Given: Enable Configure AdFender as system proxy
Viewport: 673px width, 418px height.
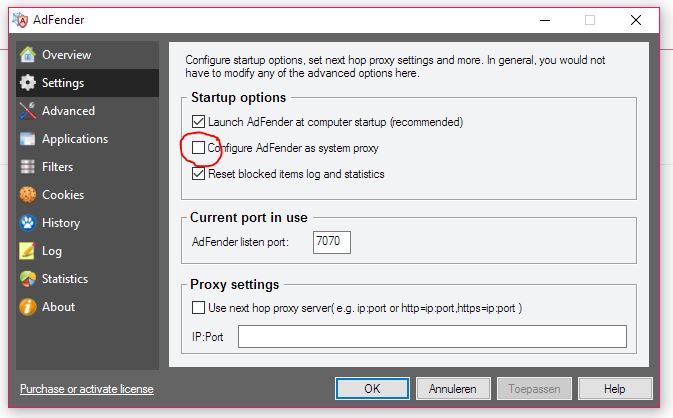Looking at the screenshot, I should point(198,148).
